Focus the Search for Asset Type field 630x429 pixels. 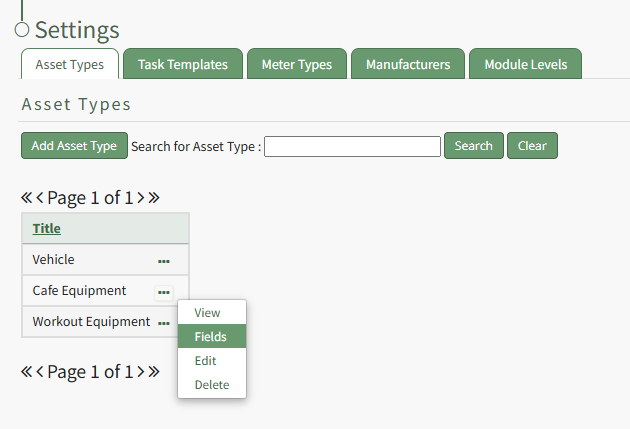tap(352, 146)
